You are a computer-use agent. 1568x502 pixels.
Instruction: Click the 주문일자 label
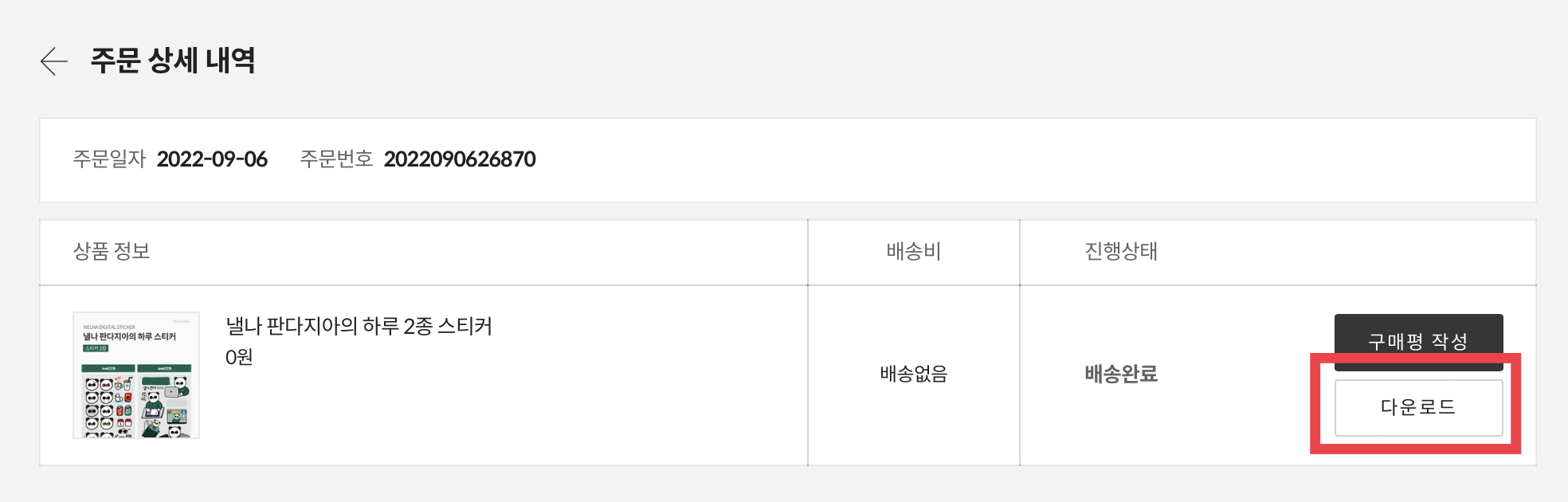[x=109, y=159]
